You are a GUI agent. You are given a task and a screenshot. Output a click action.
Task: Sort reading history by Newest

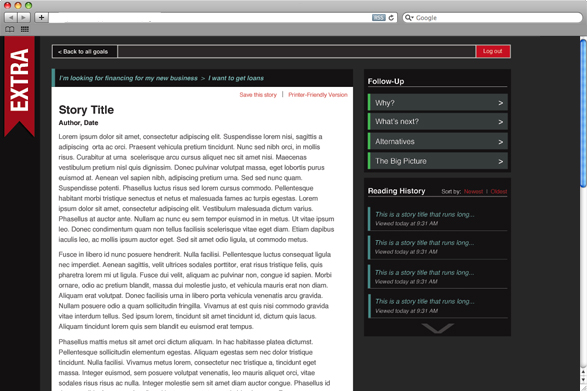tap(473, 191)
